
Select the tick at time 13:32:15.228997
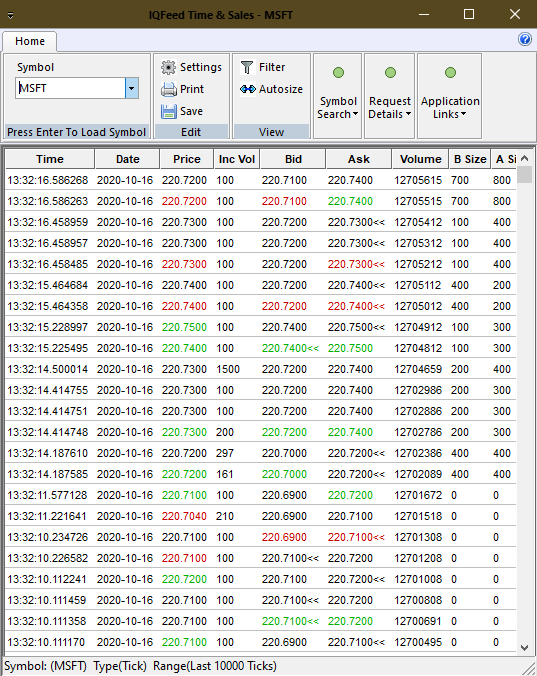tap(261, 327)
